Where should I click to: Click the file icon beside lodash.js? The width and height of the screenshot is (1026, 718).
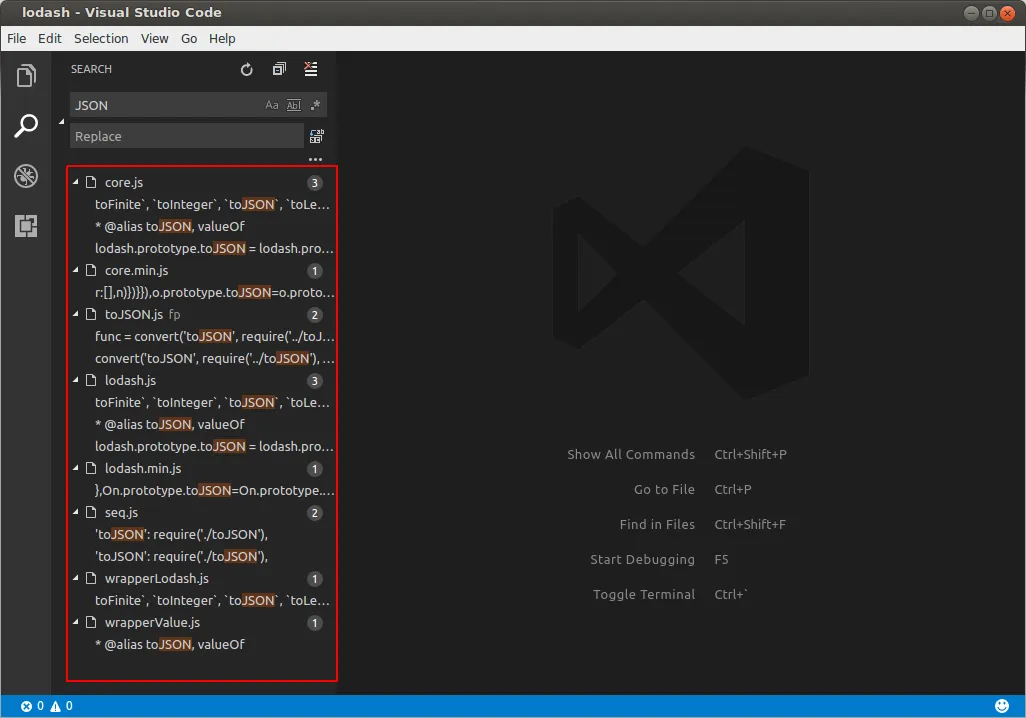coord(91,380)
